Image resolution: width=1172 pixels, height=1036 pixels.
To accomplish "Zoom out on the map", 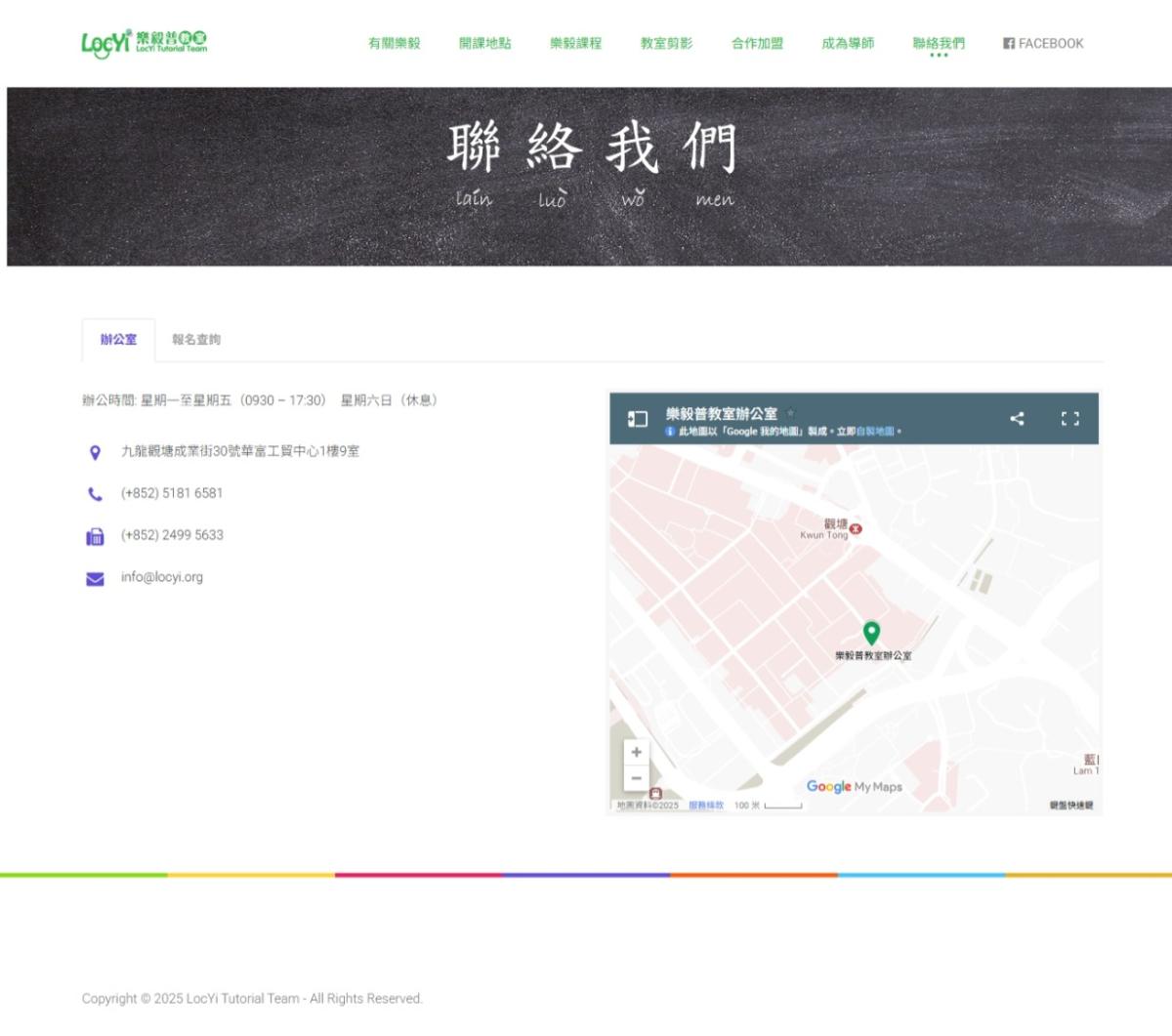I will click(x=636, y=778).
